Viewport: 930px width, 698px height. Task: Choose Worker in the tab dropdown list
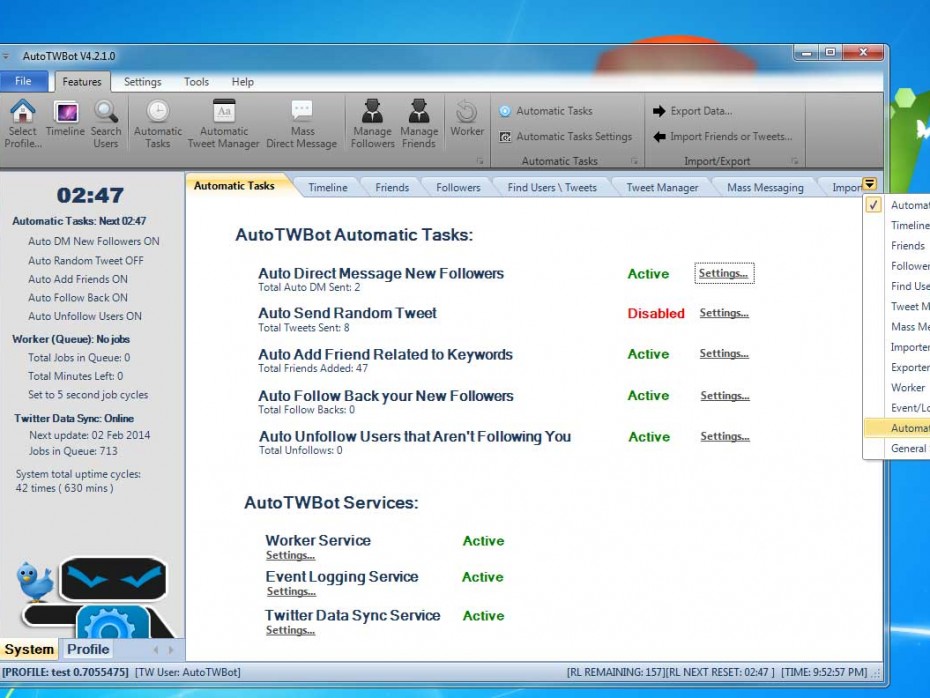pyautogui.click(x=897, y=387)
